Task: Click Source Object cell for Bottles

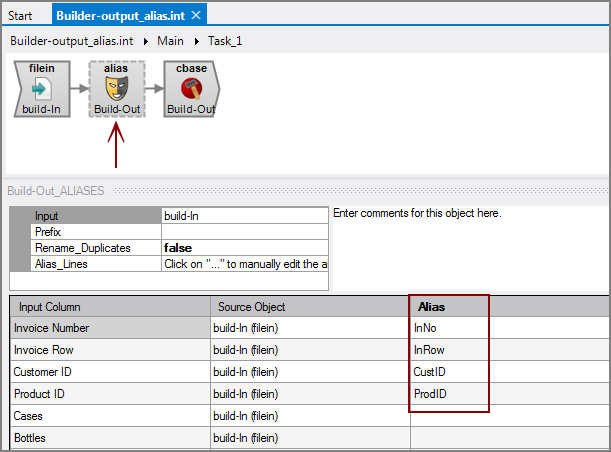Action: point(310,438)
